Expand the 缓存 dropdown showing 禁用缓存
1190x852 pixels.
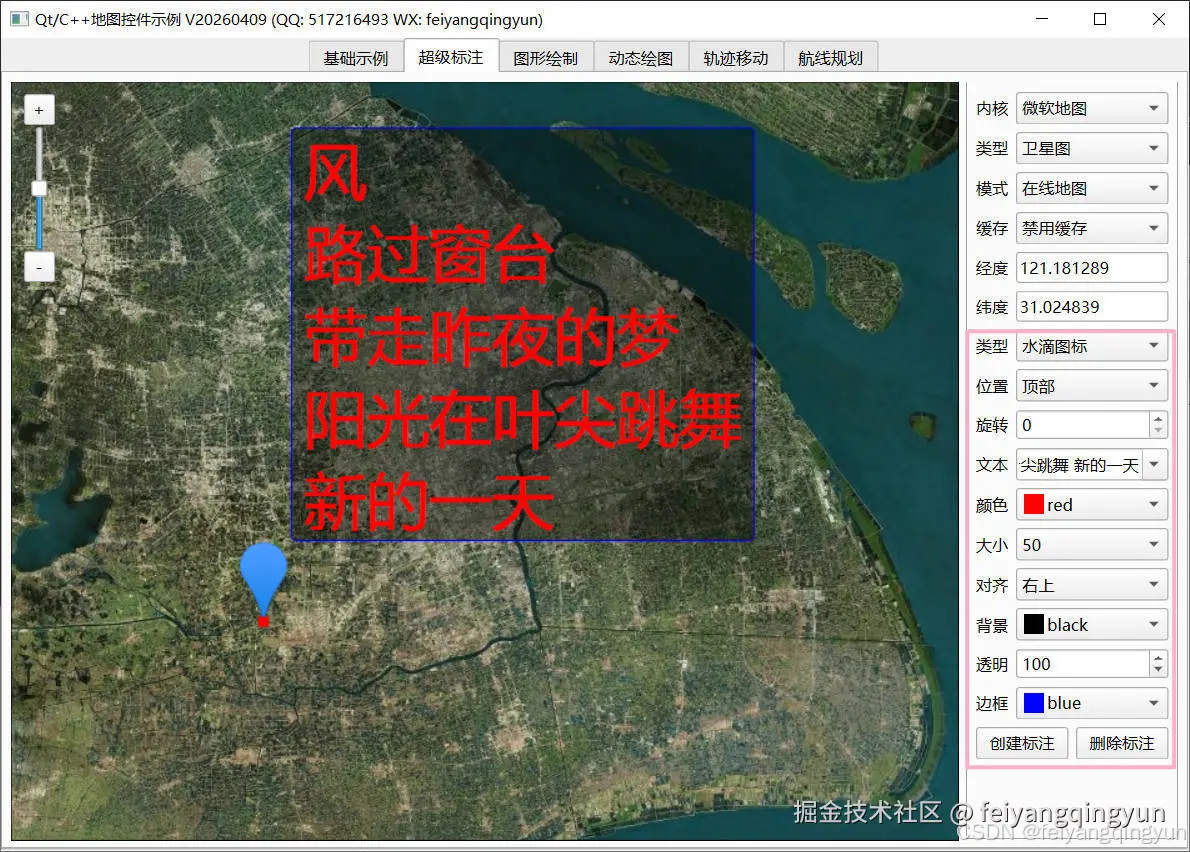point(1091,228)
